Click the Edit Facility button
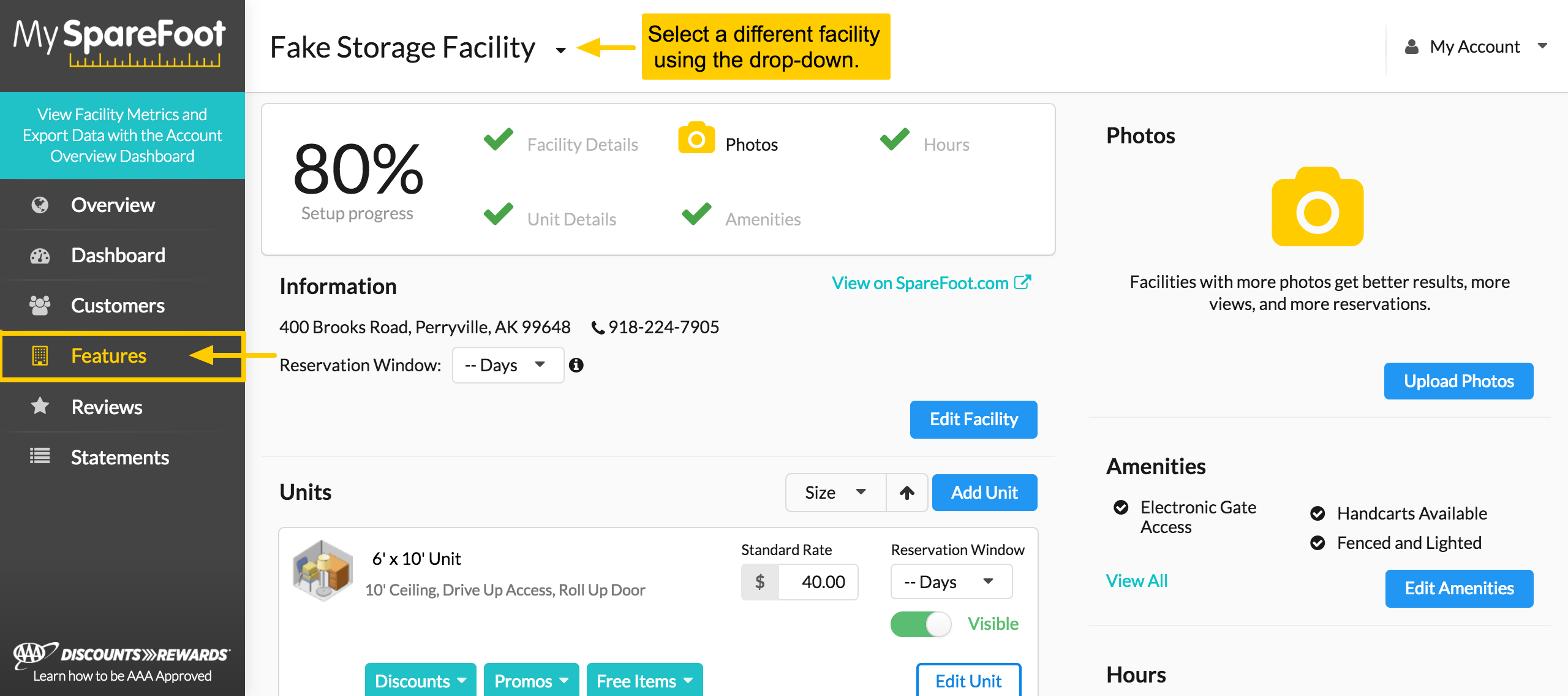The image size is (1568, 696). [x=973, y=419]
